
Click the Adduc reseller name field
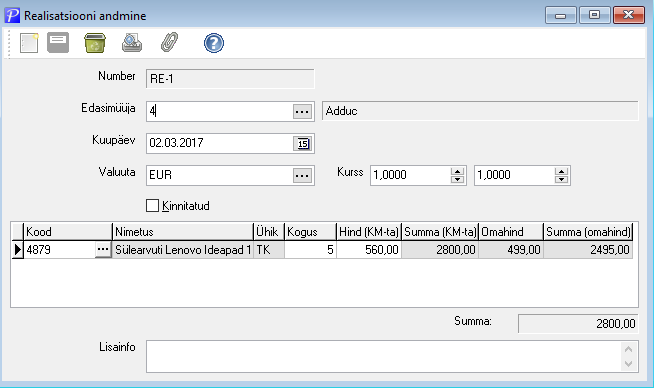[480, 111]
